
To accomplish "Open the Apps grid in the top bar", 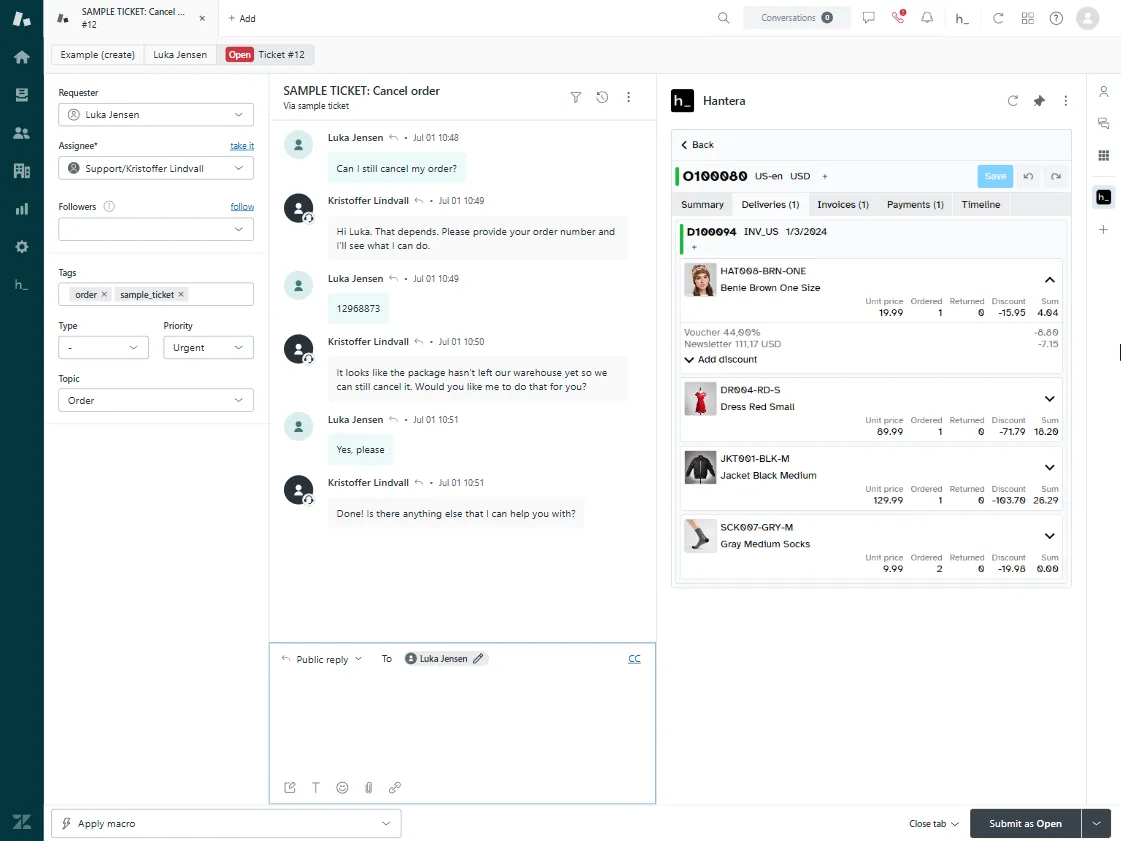I will [x=1027, y=18].
